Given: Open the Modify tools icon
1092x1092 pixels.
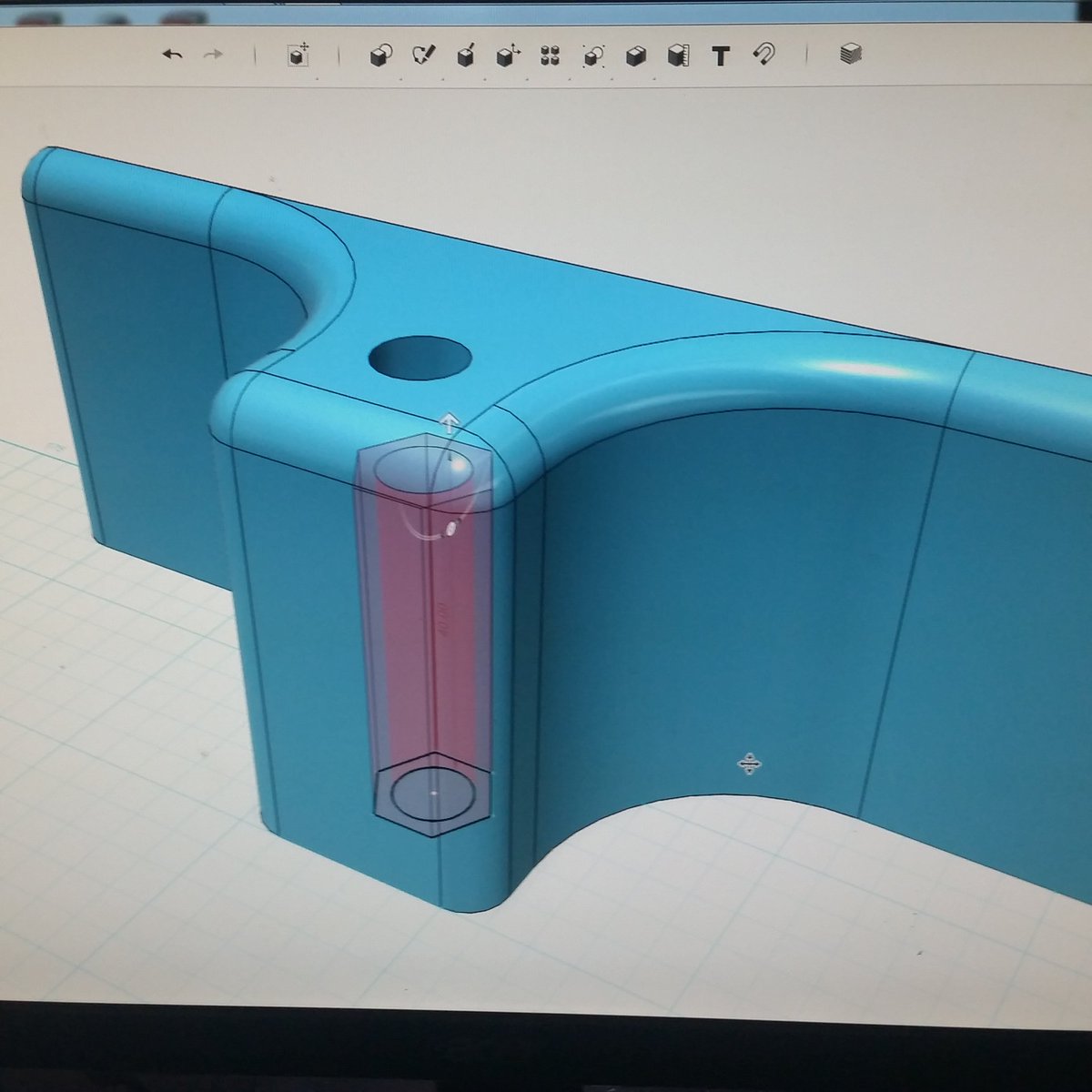Looking at the screenshot, I should click(508, 56).
